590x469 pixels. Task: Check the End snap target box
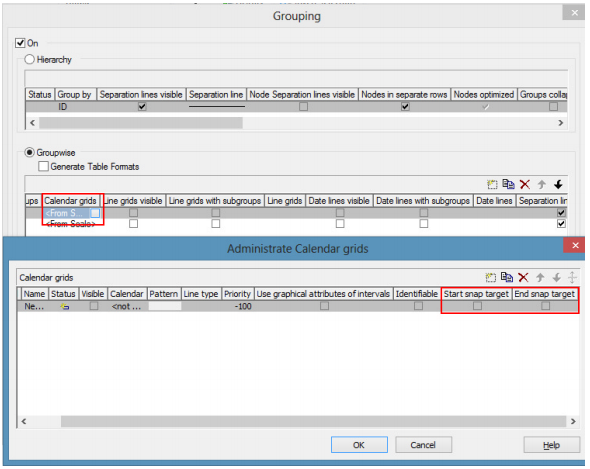pos(545,306)
